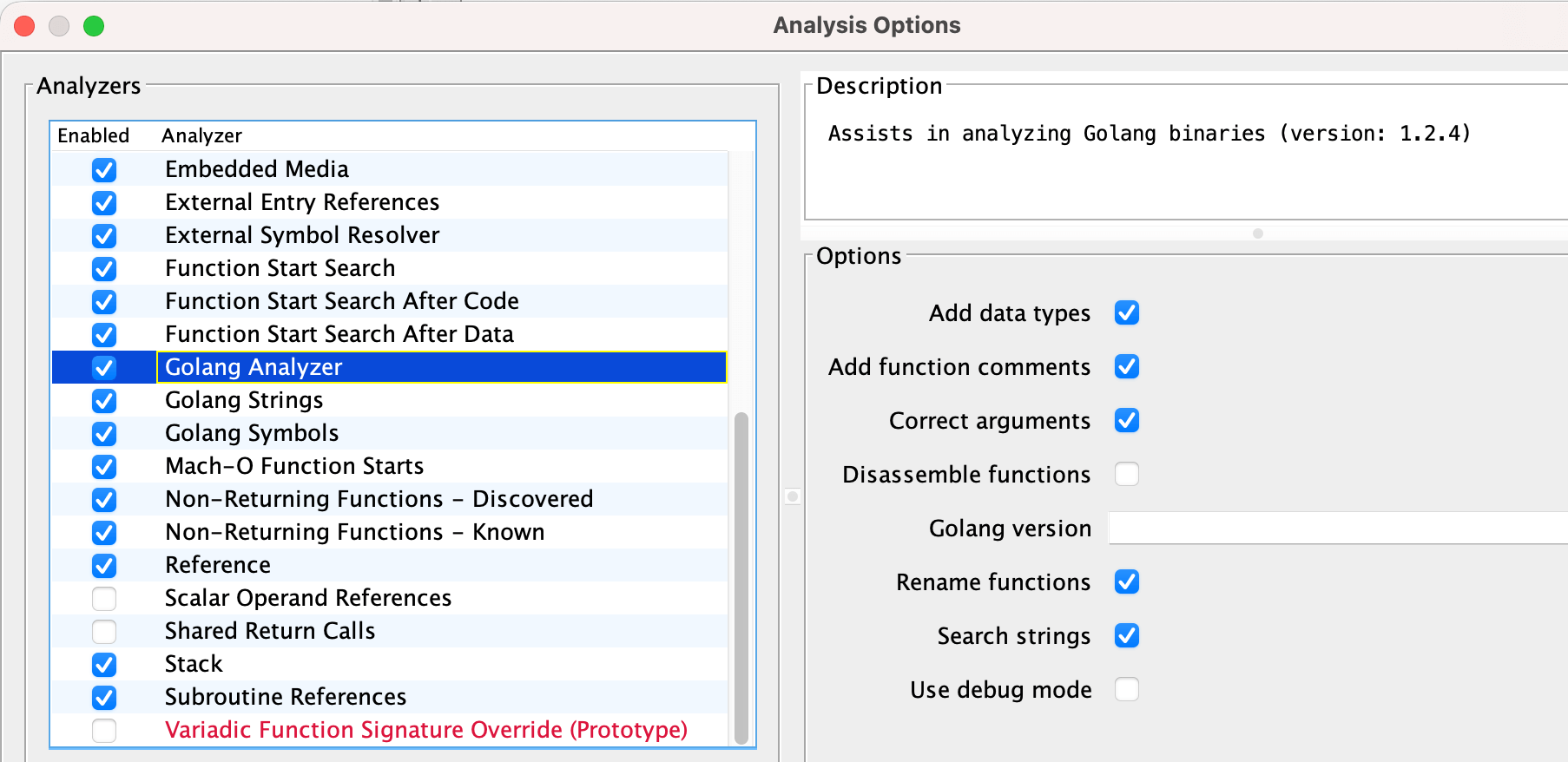
Task: Uncheck the Golang Strings analyzer
Action: (x=104, y=400)
